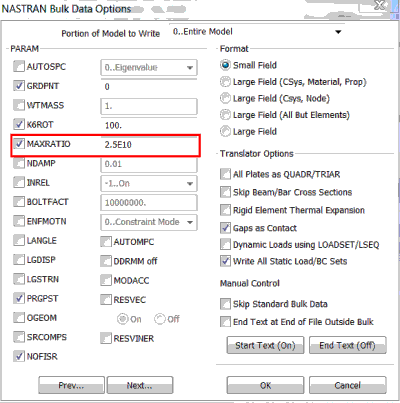Tick the RESVEC checkbox
Image resolution: width=400 pixels, height=403 pixels.
(106, 300)
